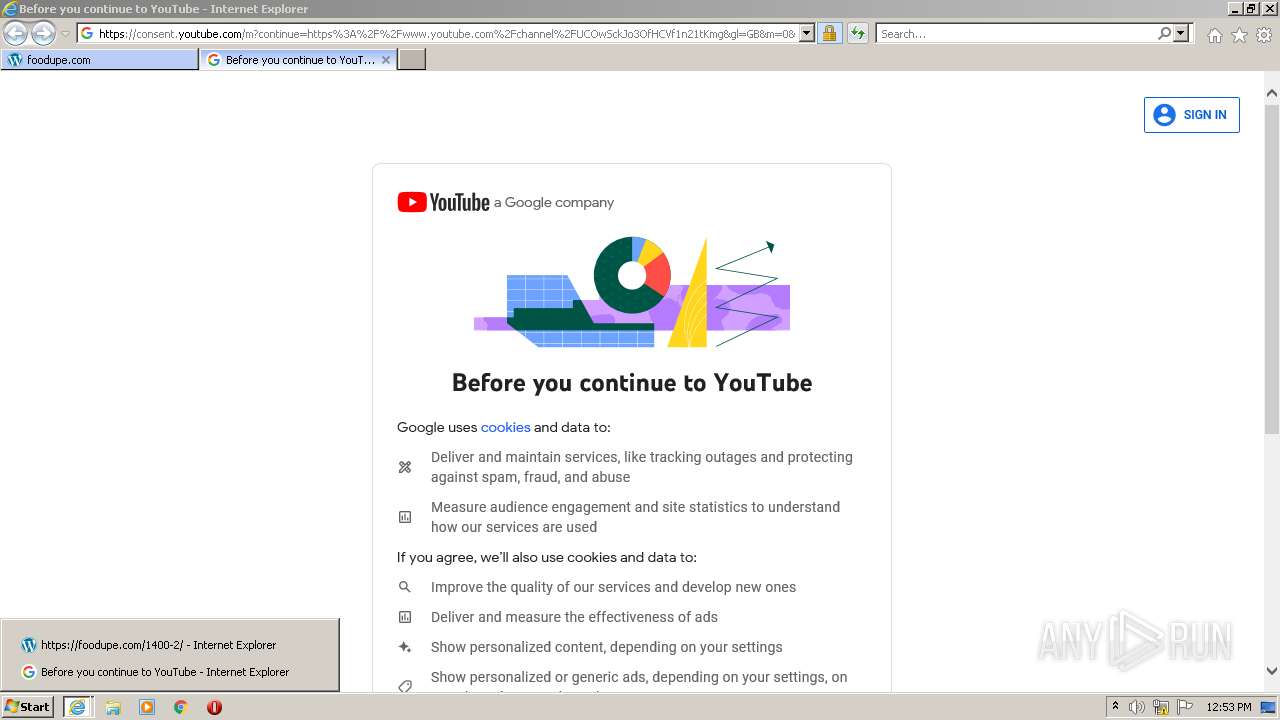Open the Tools gear icon
Viewport: 1280px width, 720px height.
(1264, 35)
